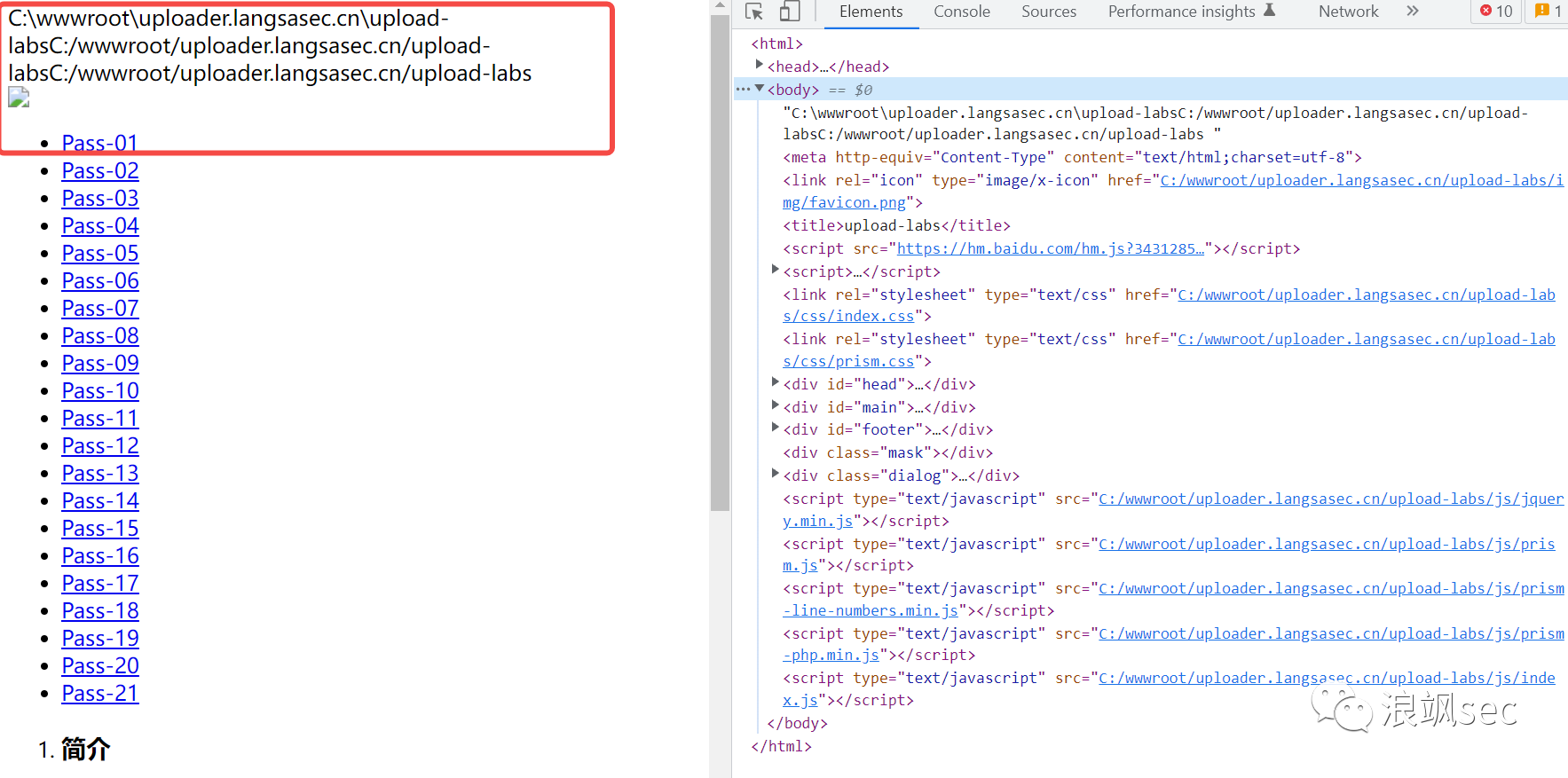Viewport: 1568px width, 778px height.
Task: Select the div class="mask" node
Action: point(887,452)
